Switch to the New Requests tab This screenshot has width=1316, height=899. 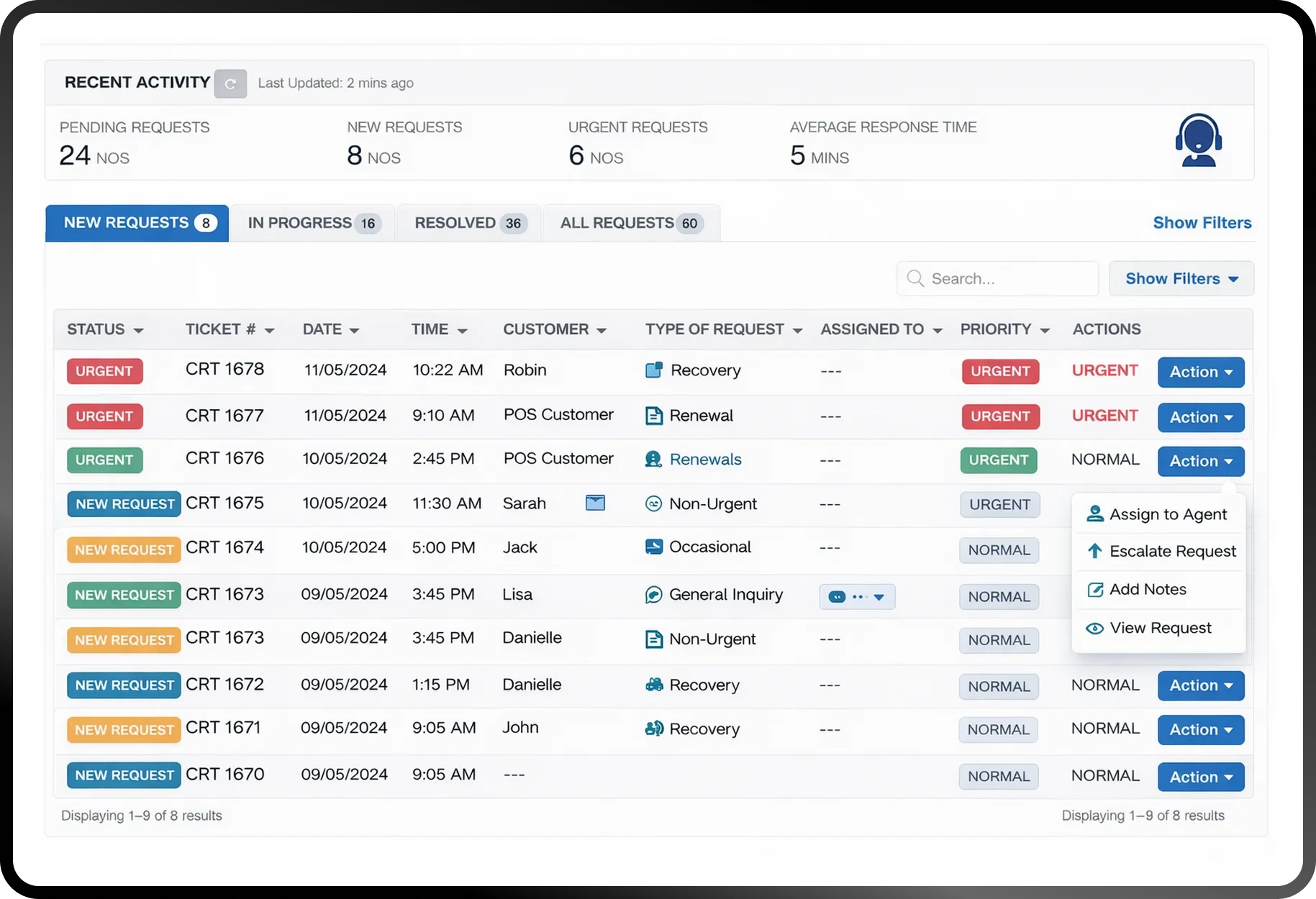[x=137, y=223]
